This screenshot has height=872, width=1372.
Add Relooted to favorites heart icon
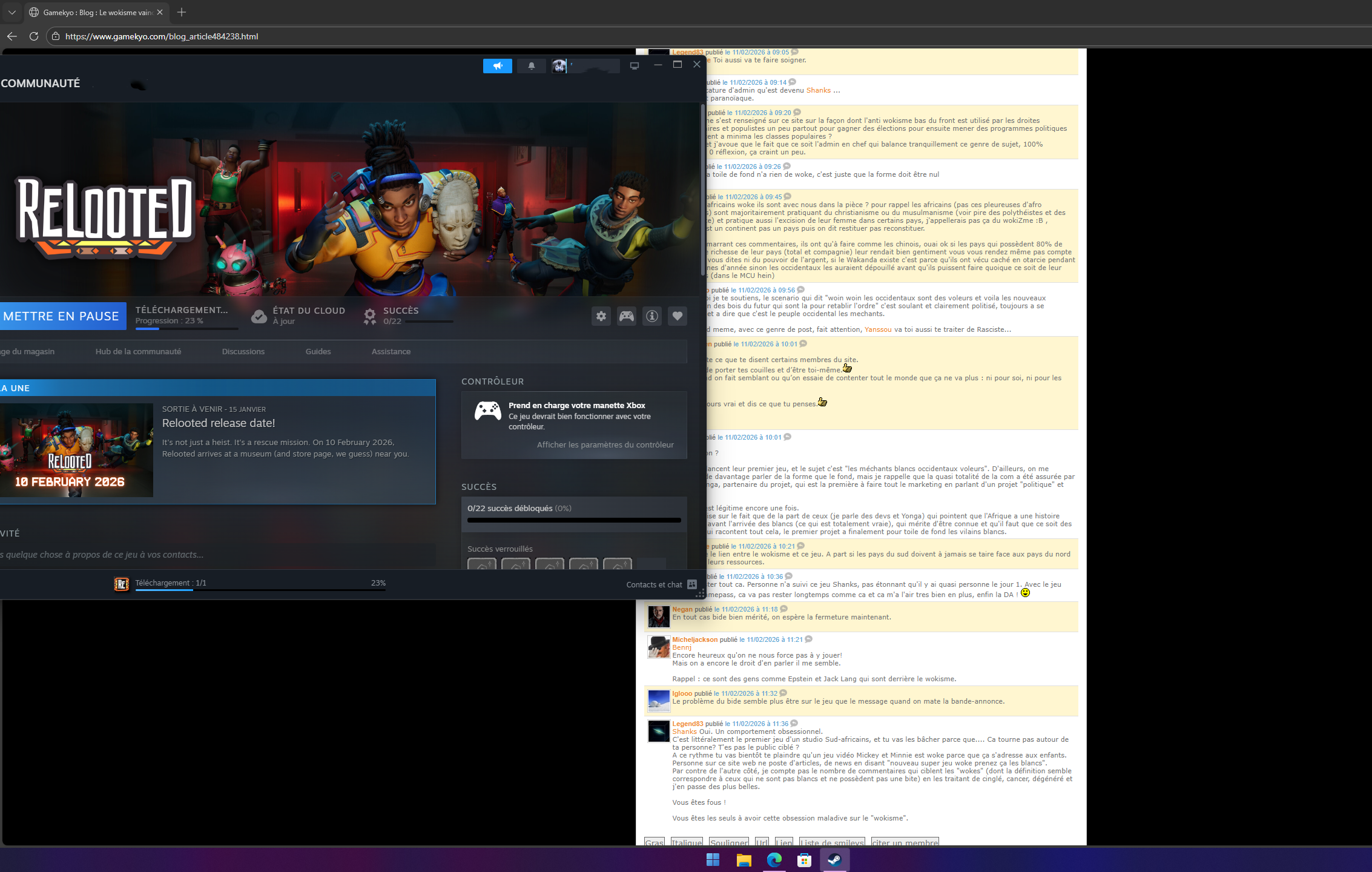[x=677, y=316]
